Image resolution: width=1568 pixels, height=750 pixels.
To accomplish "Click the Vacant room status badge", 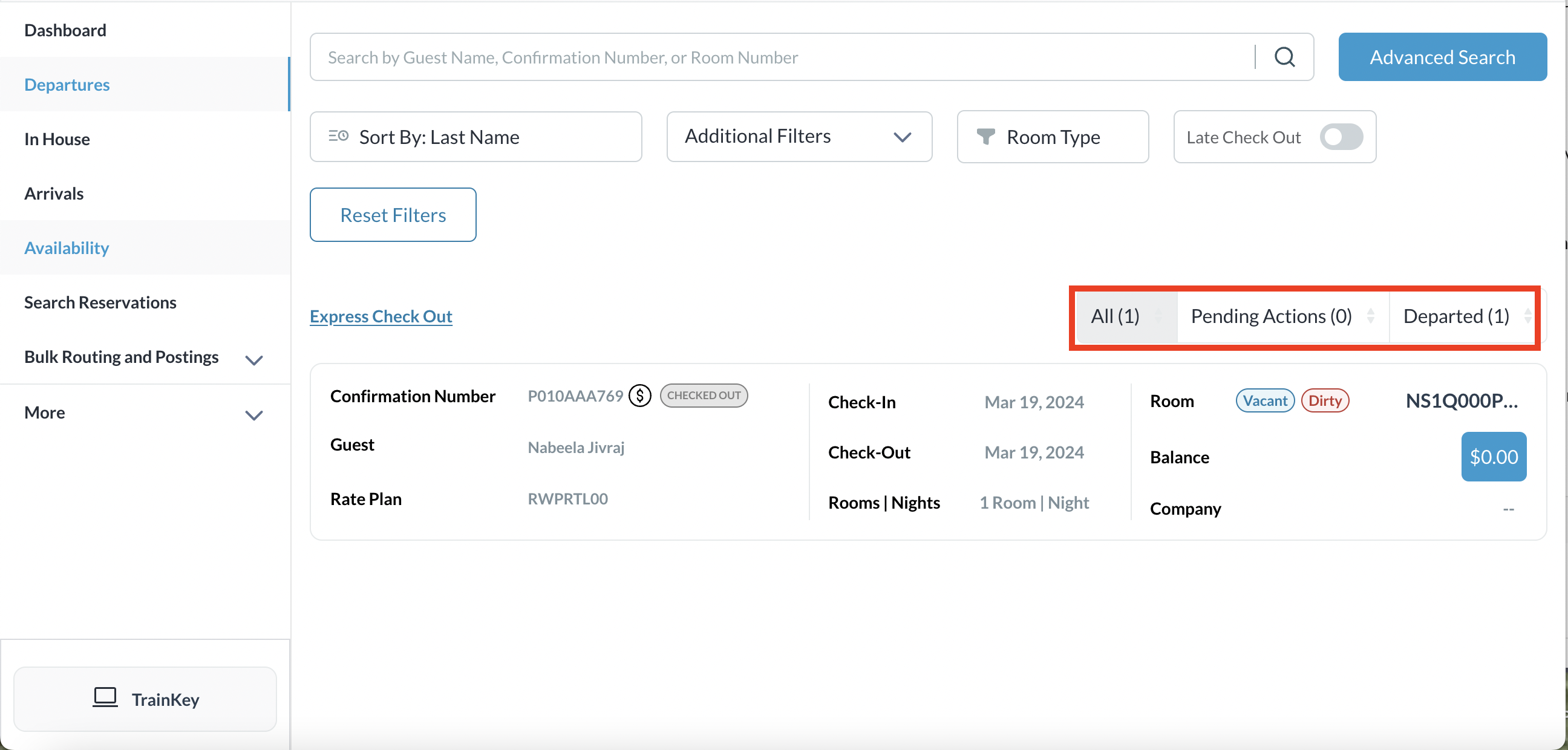I will (x=1264, y=400).
